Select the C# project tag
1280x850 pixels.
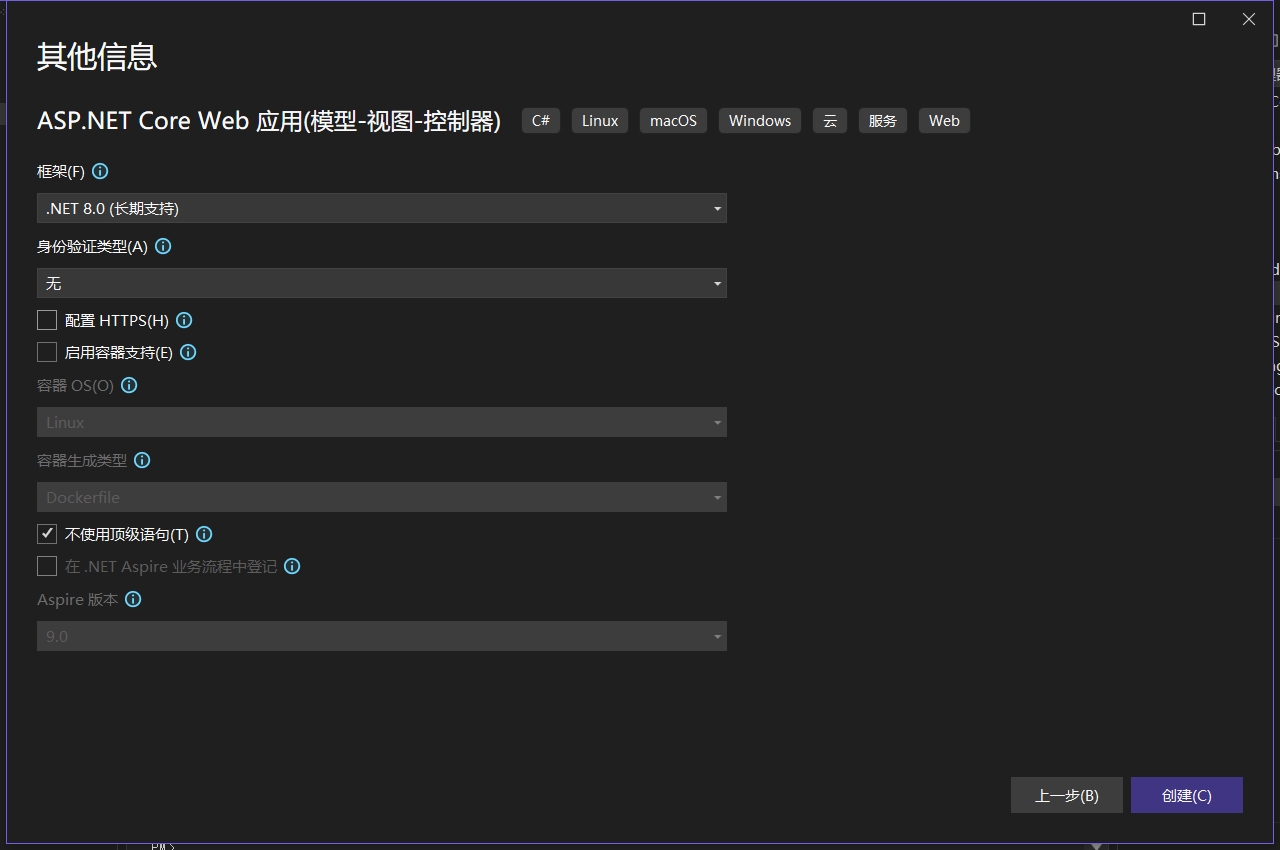[x=540, y=120]
